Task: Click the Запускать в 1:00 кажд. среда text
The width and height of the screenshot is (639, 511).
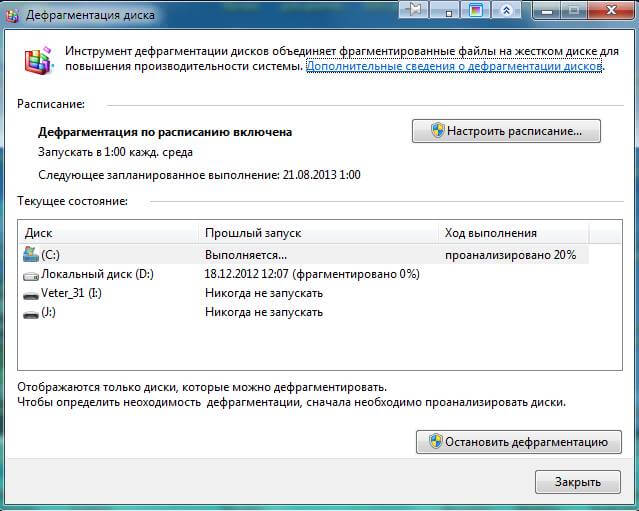Action: pos(115,152)
